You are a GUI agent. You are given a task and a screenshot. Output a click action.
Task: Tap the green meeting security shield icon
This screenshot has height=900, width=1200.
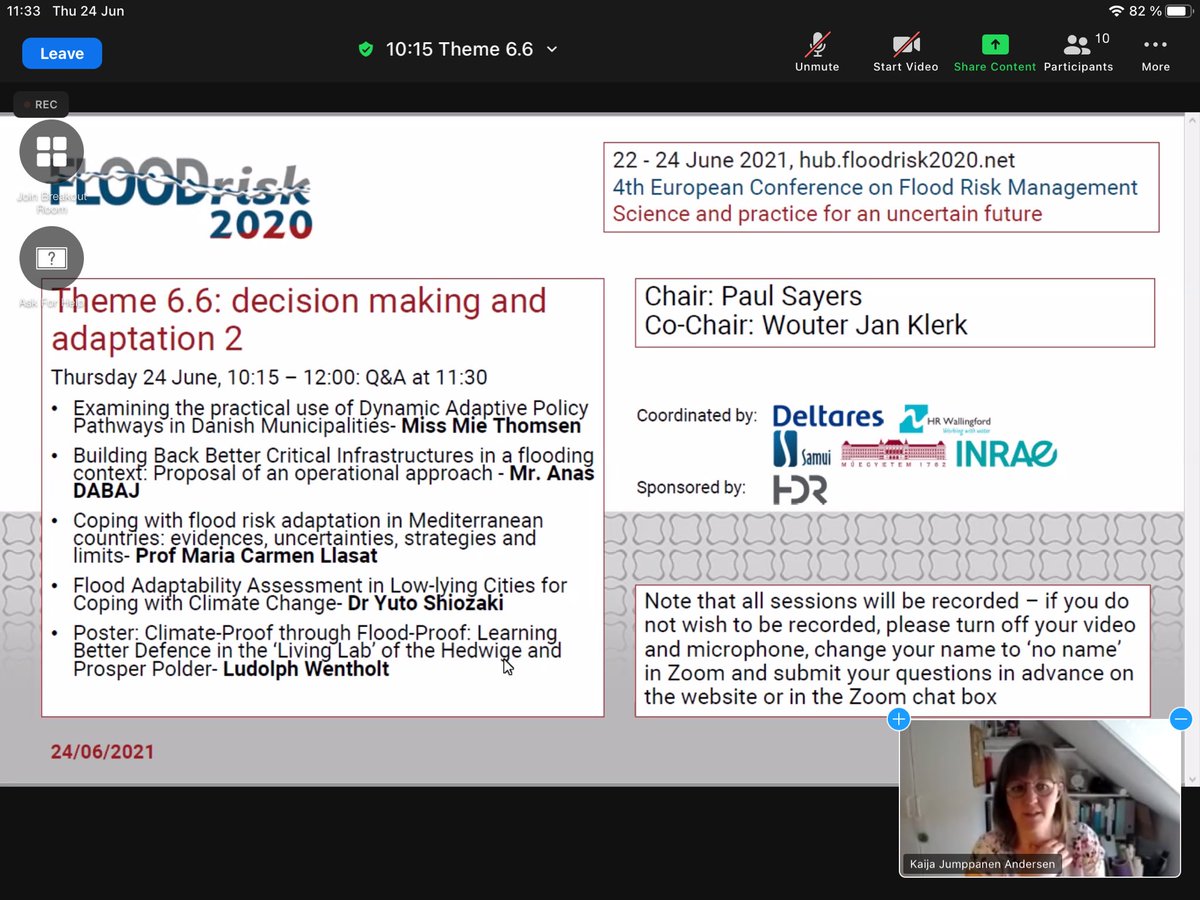click(366, 48)
